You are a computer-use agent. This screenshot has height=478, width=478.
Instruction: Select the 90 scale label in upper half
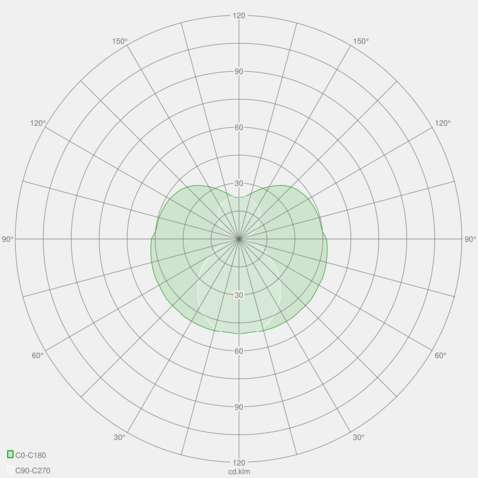239,71
